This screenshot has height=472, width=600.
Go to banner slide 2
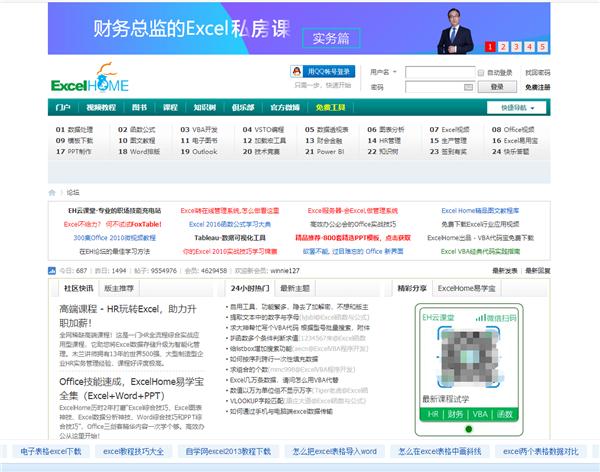click(503, 47)
